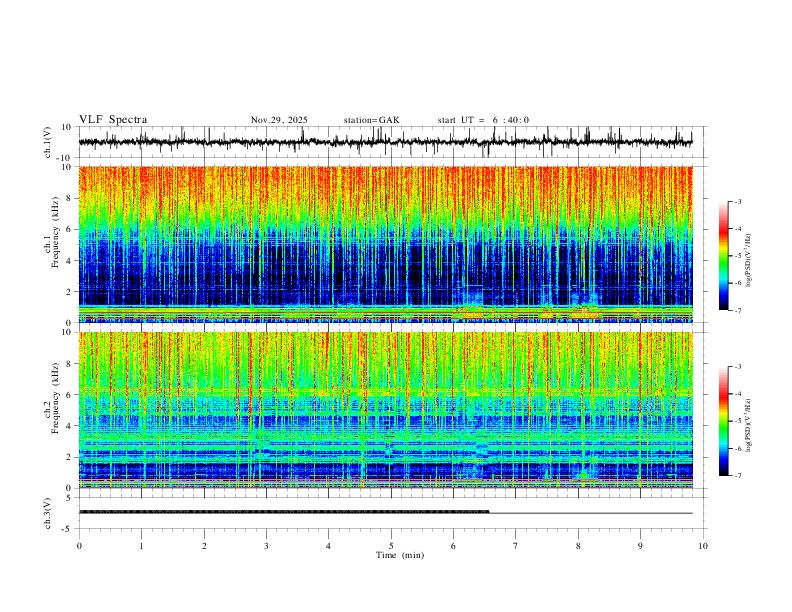Click the log(PSD) label of ch.2 color bar
This screenshot has width=792, height=612.
749,425
